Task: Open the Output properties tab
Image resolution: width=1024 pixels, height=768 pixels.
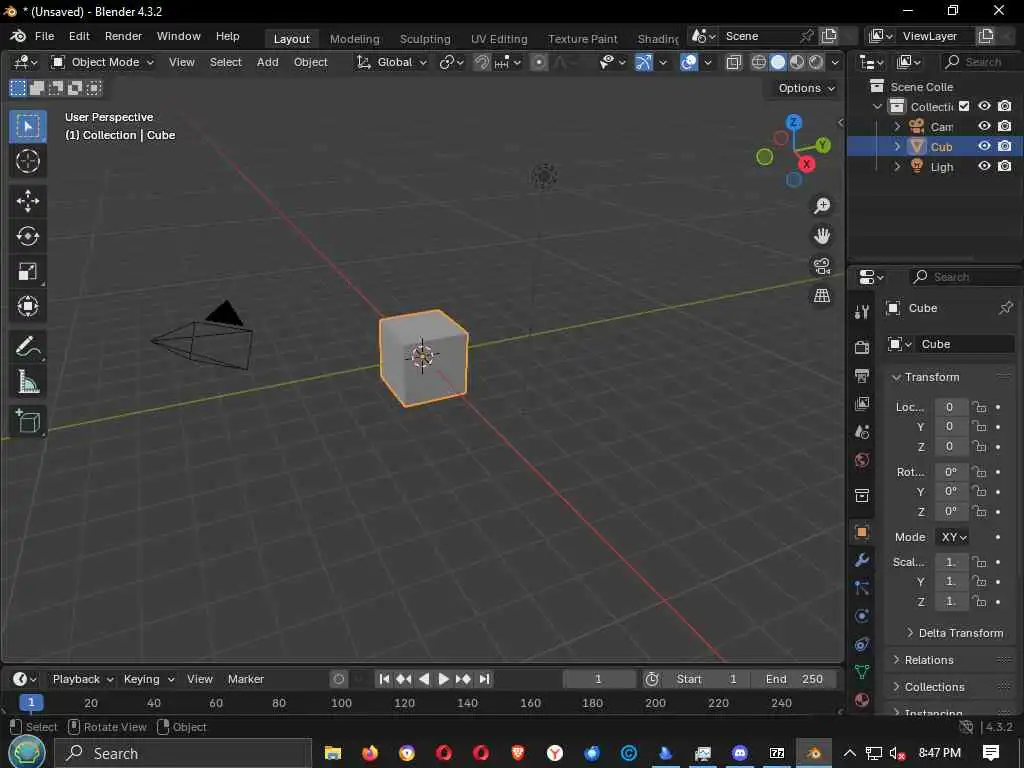Action: coord(861,376)
